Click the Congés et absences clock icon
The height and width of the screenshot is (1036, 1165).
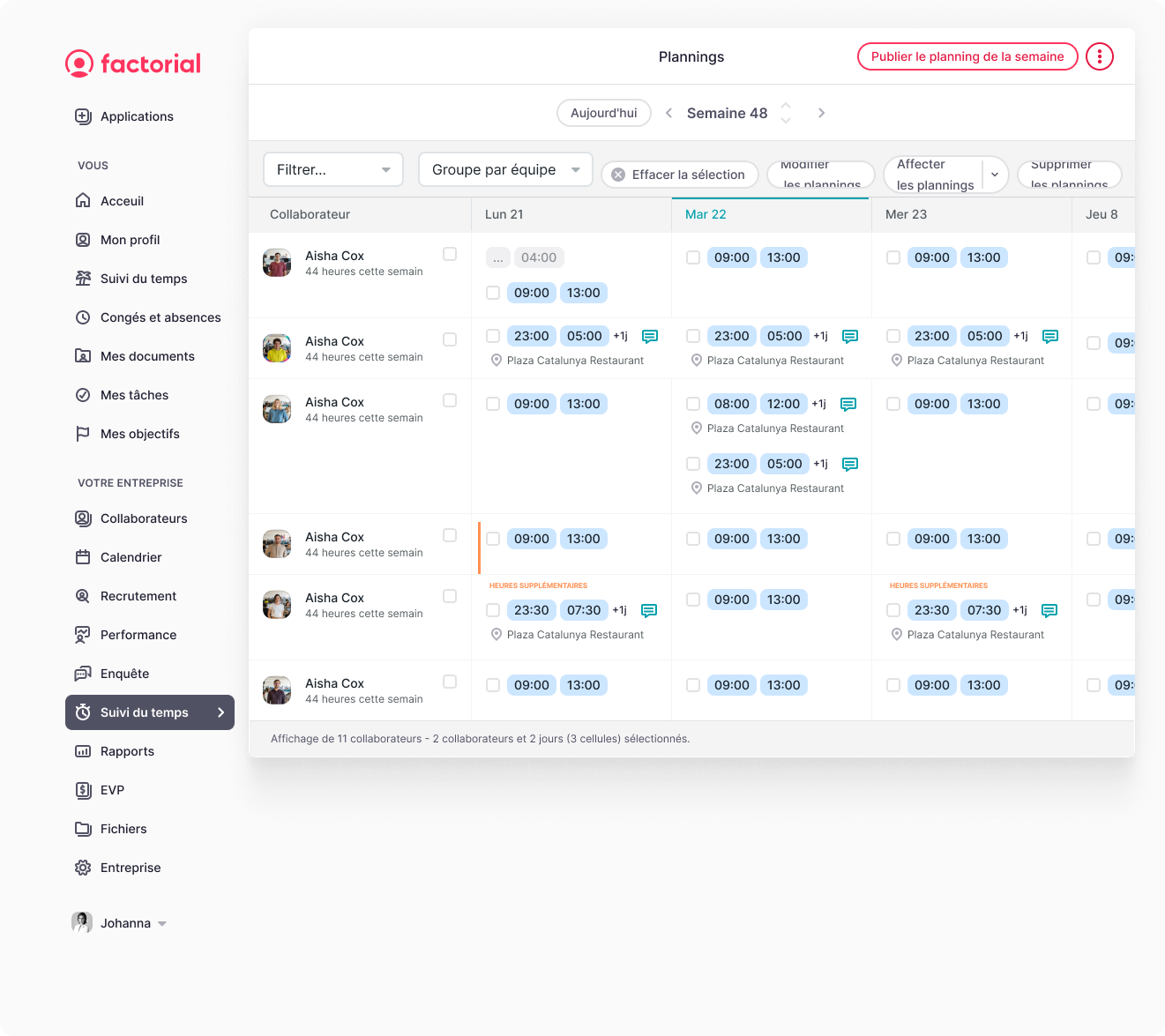tap(83, 317)
